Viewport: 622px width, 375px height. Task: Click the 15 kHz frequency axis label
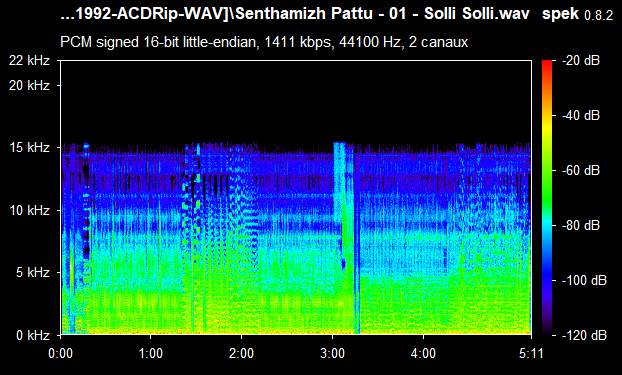(30, 148)
